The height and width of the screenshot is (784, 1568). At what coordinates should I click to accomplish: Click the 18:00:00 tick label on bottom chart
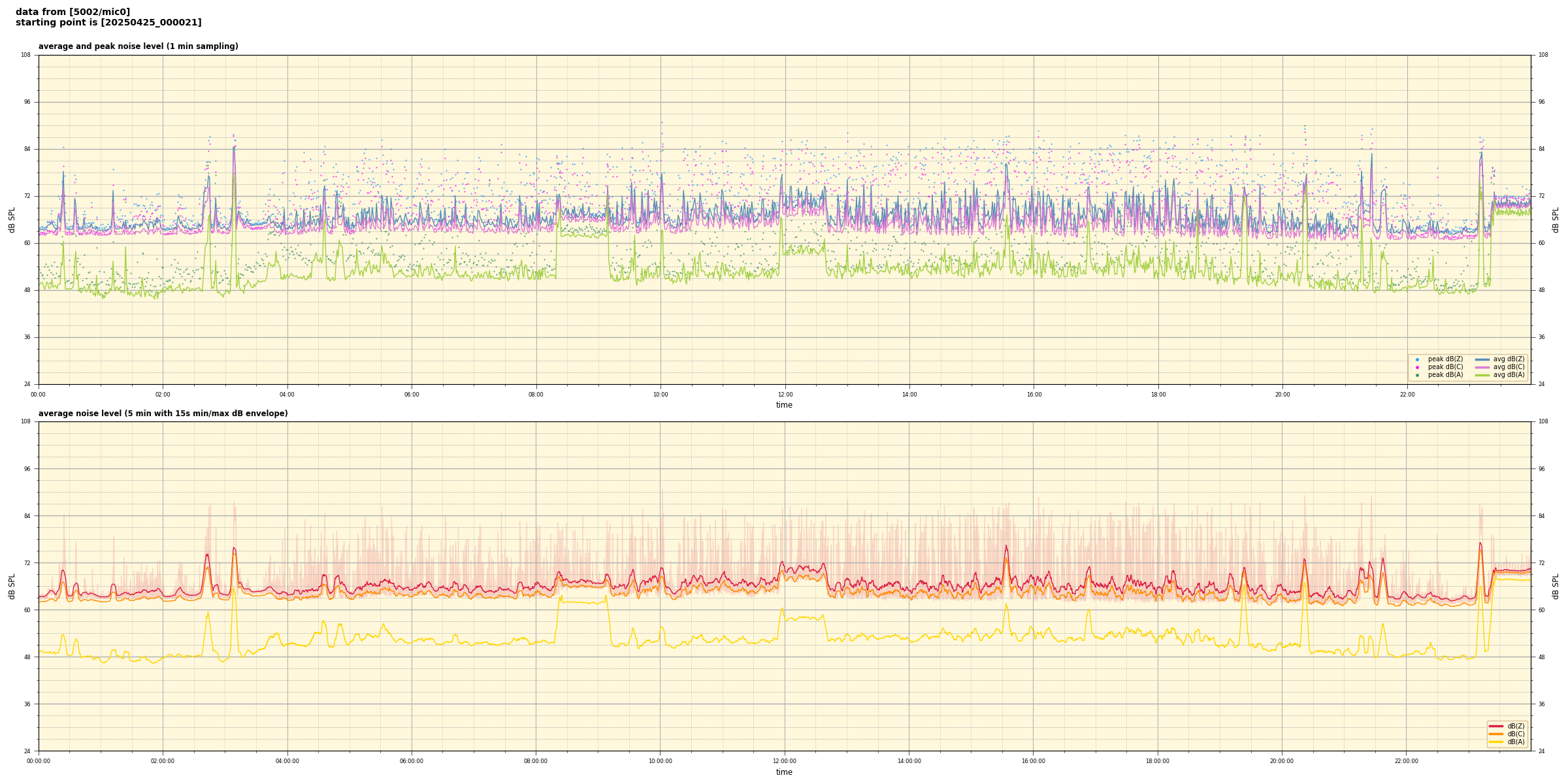click(1158, 761)
